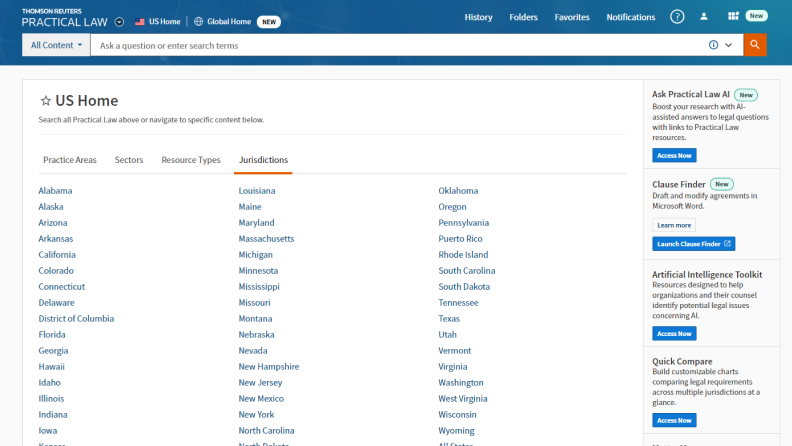Open the Practical Law product switcher arrow

(x=120, y=21)
